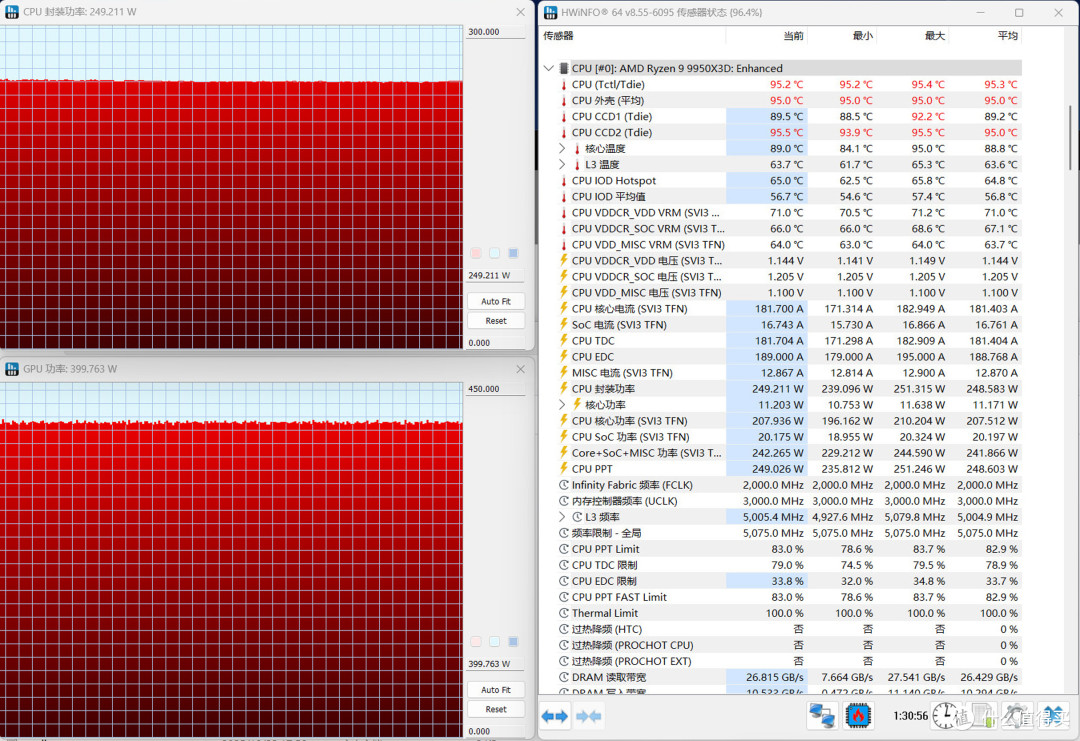Click Reset in the GPU 功率 graph window

coord(496,709)
